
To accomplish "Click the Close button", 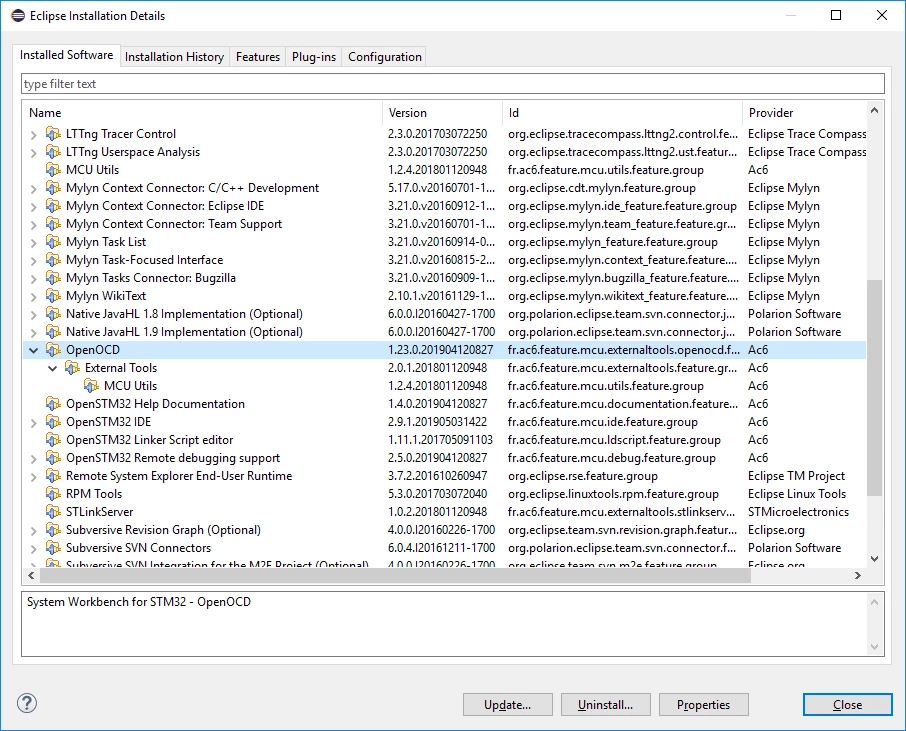I will [x=848, y=704].
